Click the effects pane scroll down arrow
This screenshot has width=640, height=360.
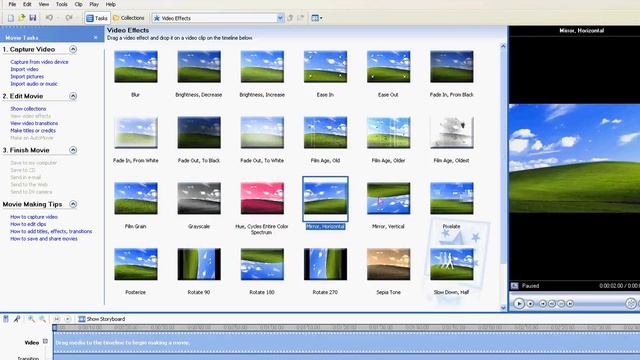[x=503, y=308]
